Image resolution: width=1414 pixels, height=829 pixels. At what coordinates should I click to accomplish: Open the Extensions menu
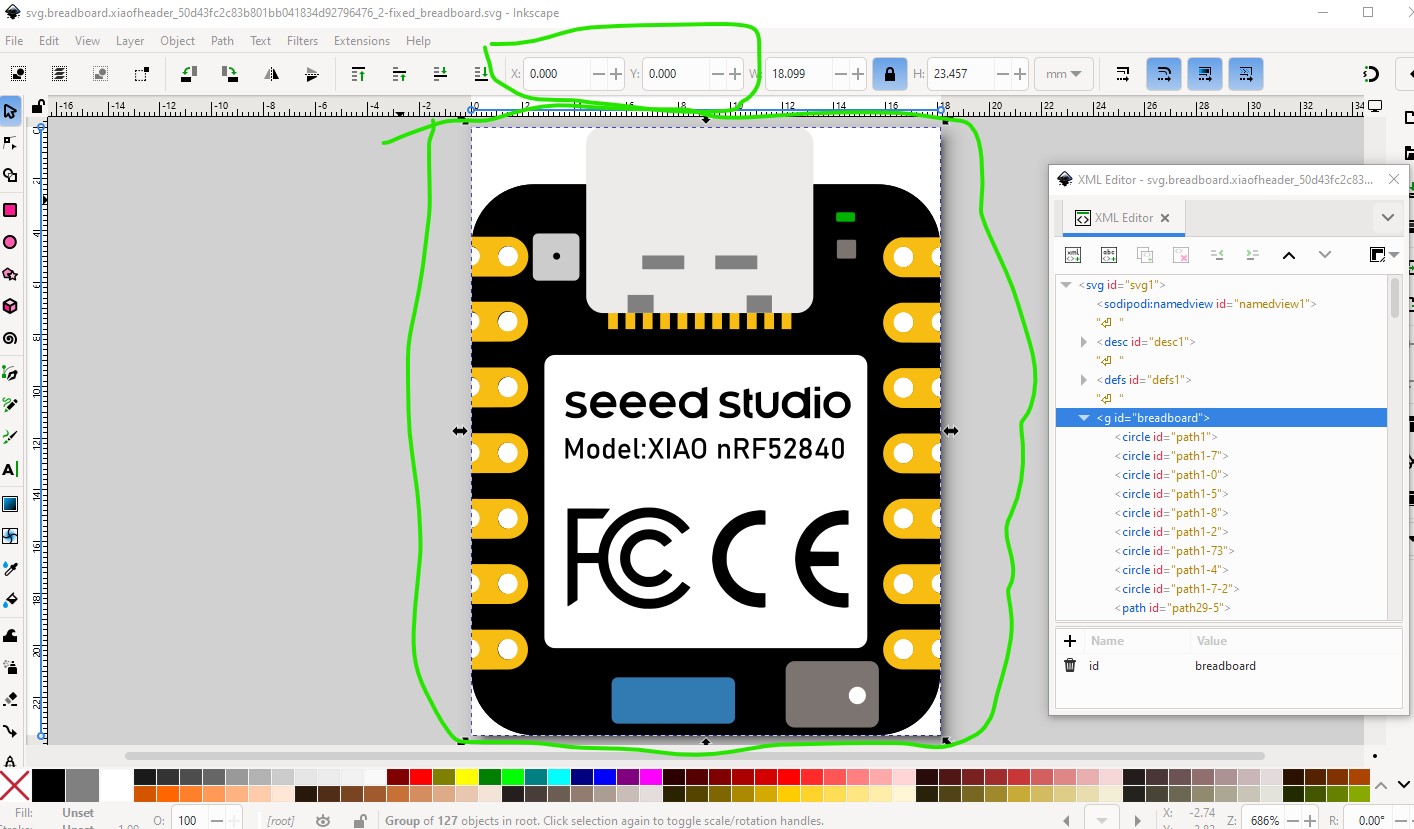point(361,41)
